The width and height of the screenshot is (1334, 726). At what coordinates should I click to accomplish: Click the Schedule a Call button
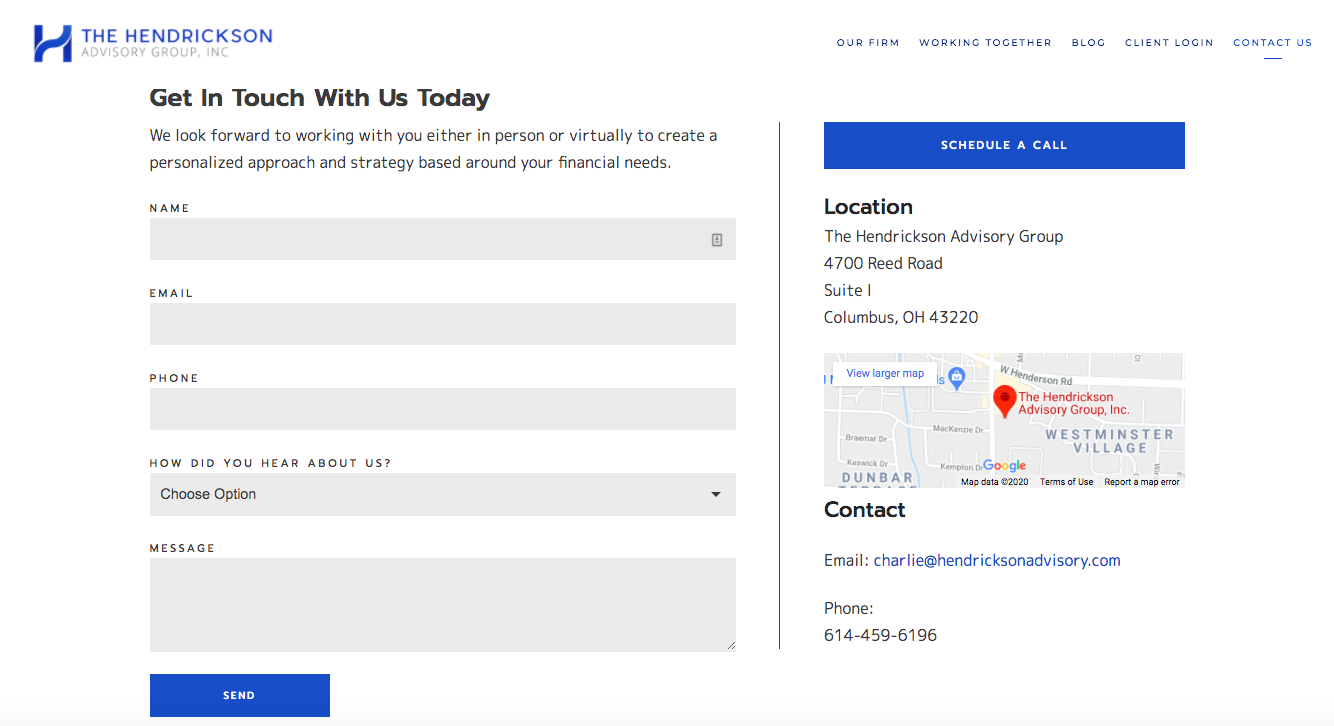tap(1004, 145)
